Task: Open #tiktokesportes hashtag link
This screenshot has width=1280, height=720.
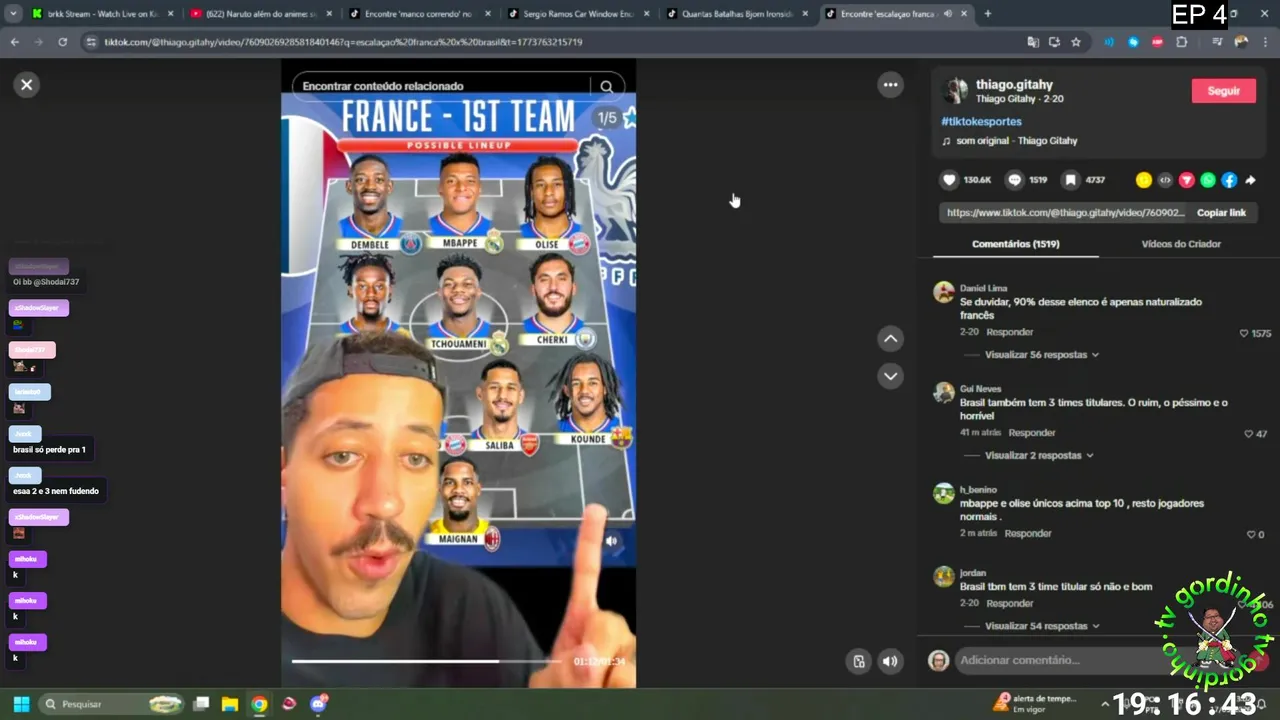Action: point(981,122)
